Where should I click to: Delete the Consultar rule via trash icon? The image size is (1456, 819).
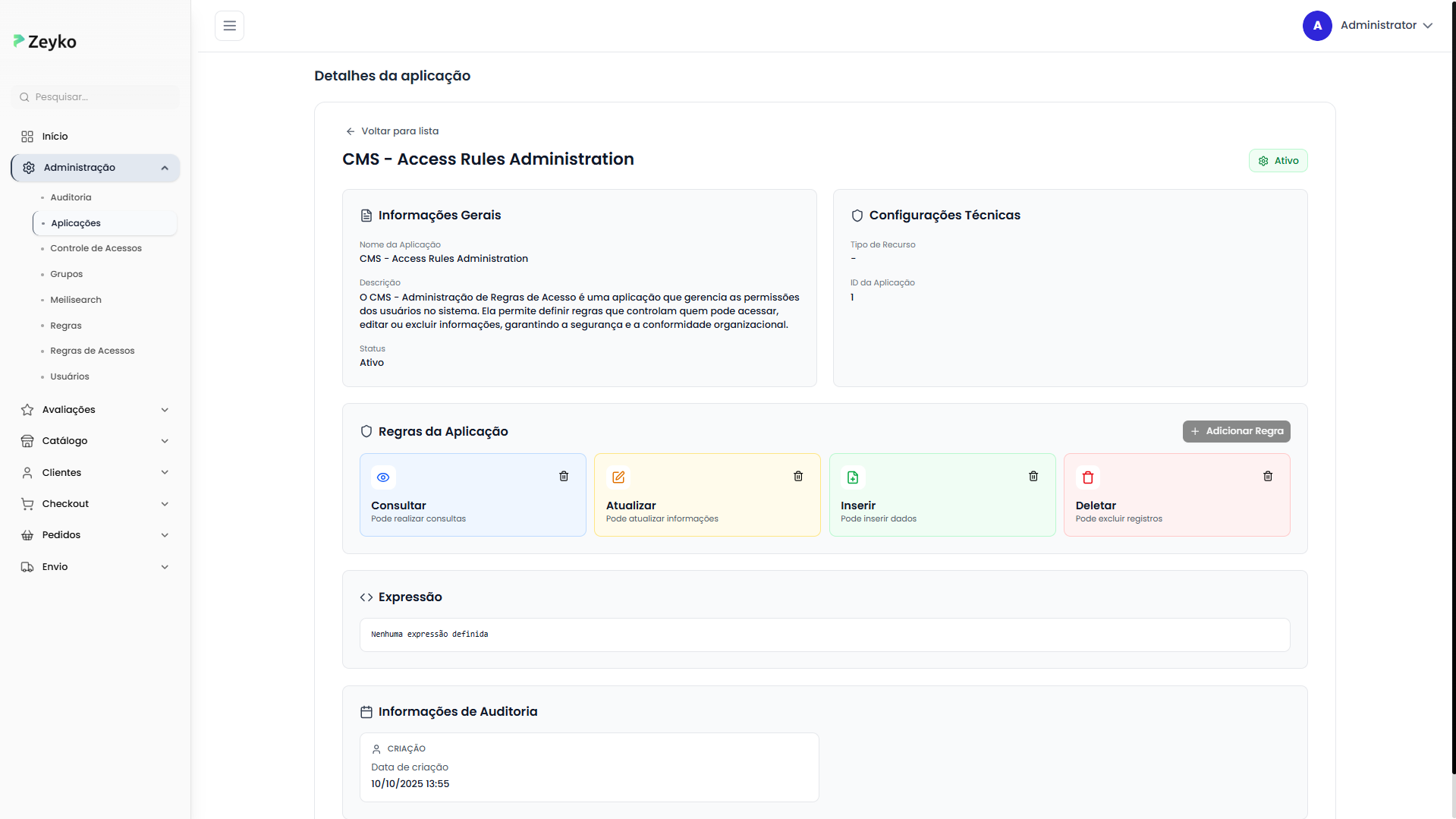(564, 476)
